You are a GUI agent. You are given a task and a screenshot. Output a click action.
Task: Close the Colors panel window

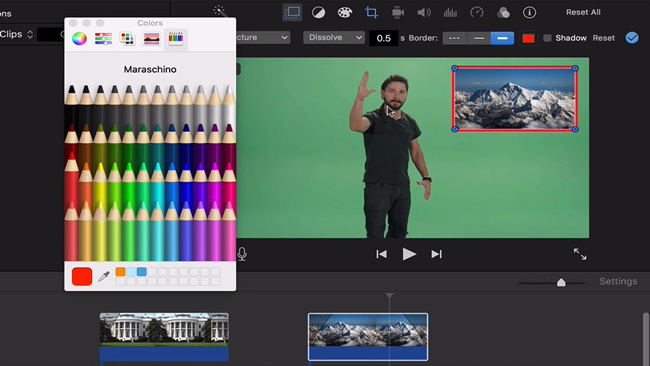(73, 23)
